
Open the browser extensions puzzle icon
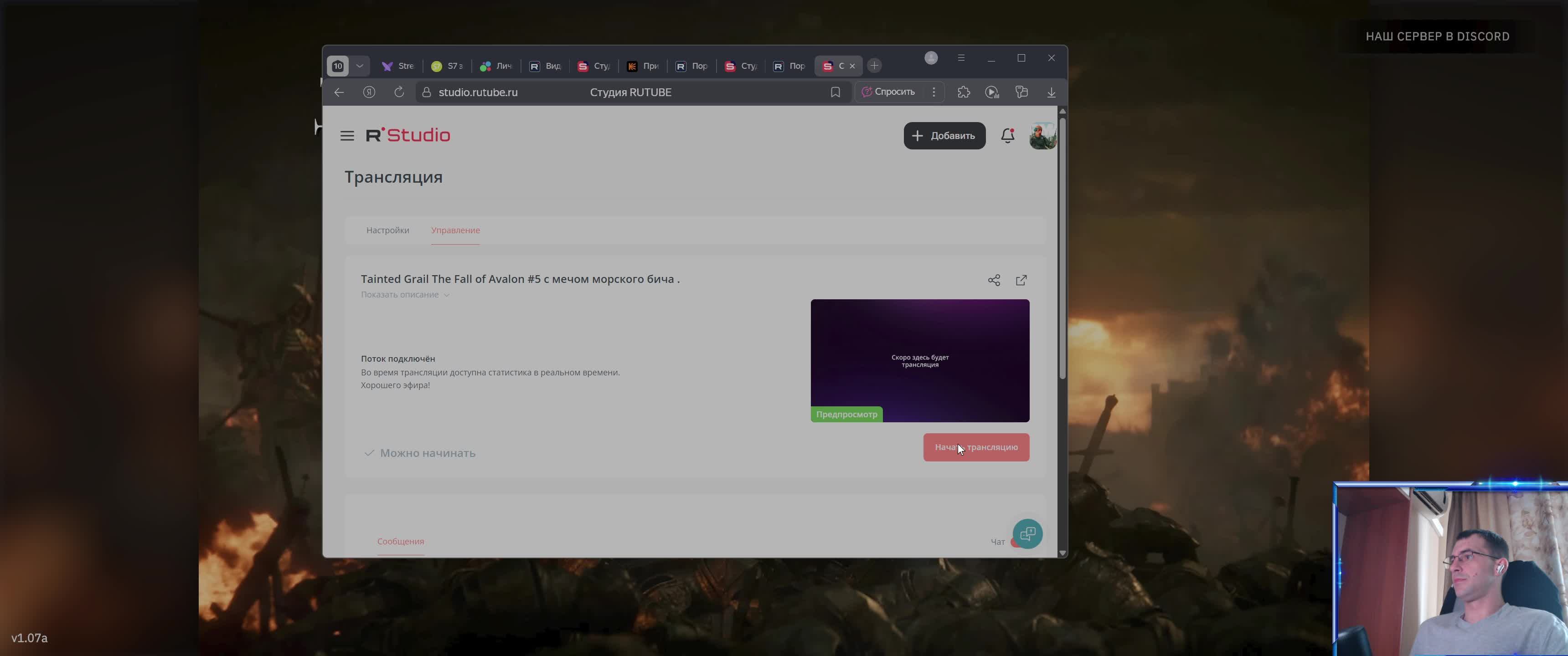964,92
